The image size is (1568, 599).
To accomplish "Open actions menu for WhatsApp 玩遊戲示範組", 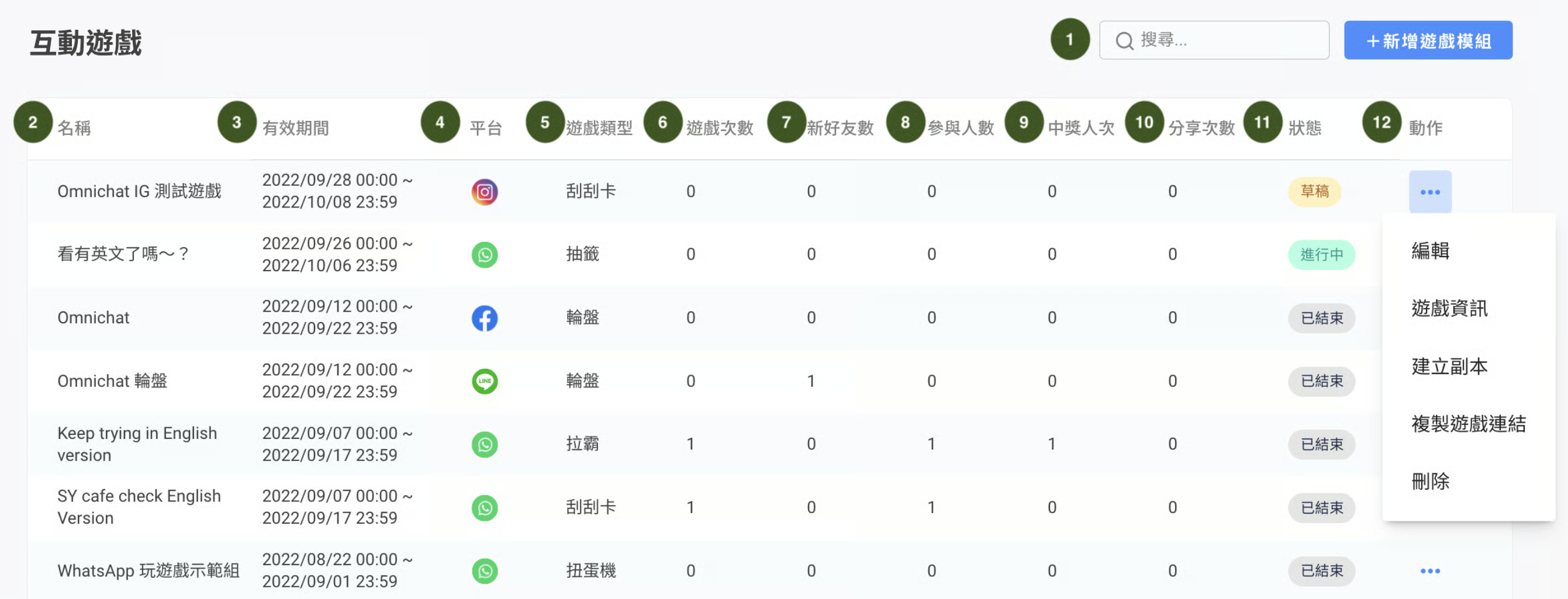I will 1429,571.
